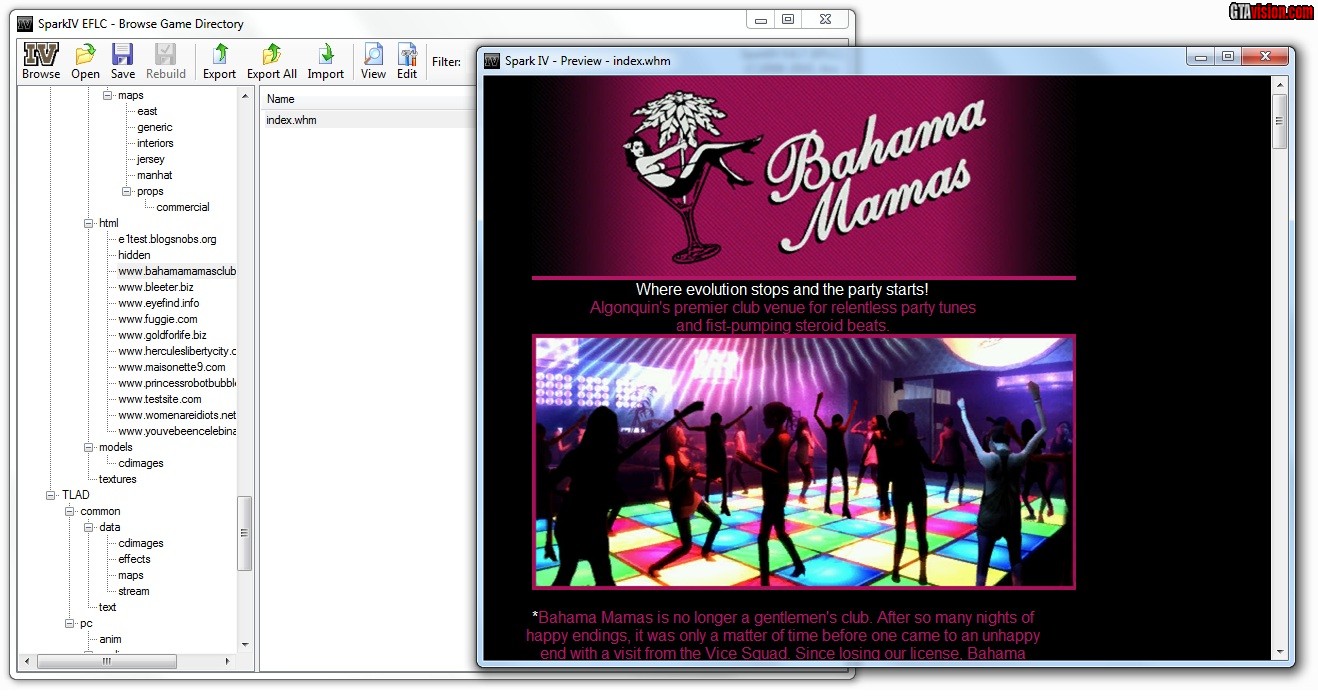
Task: Click the tree's vertical scrollbar thumb
Action: pyautogui.click(x=245, y=533)
